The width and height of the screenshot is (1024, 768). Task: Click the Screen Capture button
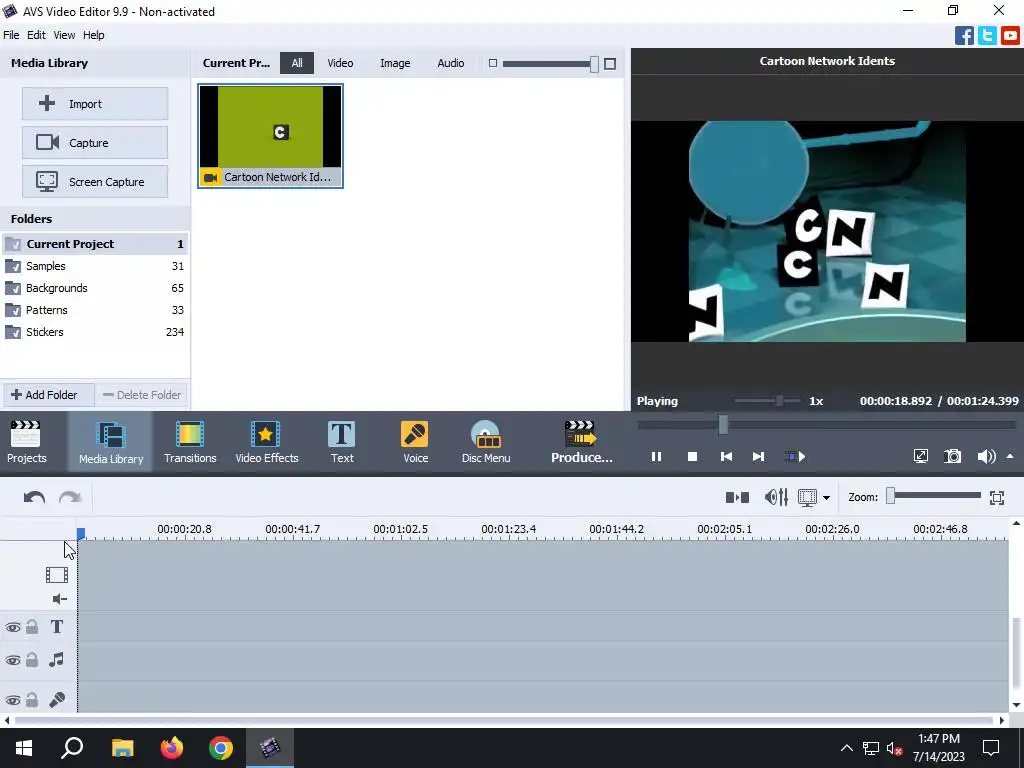(95, 182)
